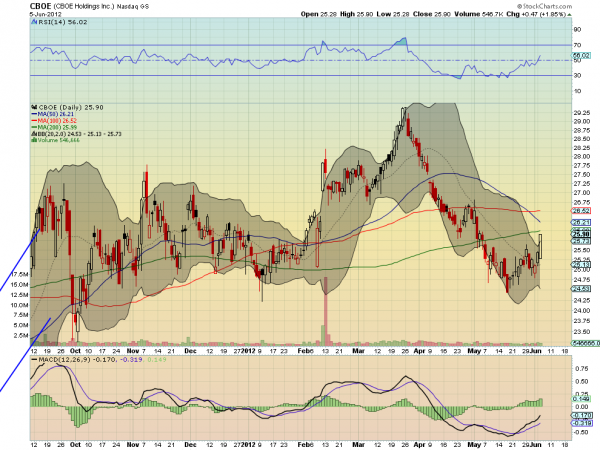
Task: Click the "5-Jun-2012" chart date
Action: pyautogui.click(x=46, y=14)
